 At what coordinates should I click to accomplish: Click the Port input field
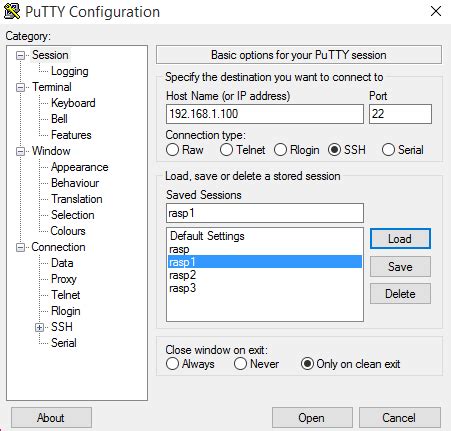click(400, 114)
